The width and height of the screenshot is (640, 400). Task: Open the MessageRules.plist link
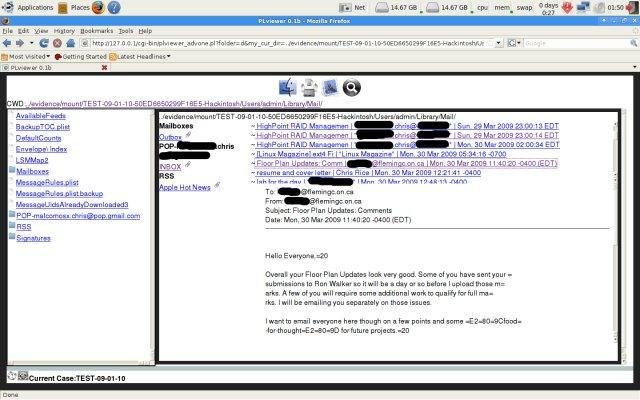(x=47, y=182)
